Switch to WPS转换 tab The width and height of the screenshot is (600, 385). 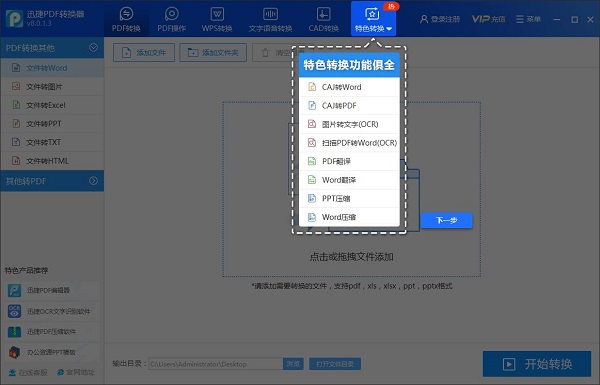coord(217,19)
